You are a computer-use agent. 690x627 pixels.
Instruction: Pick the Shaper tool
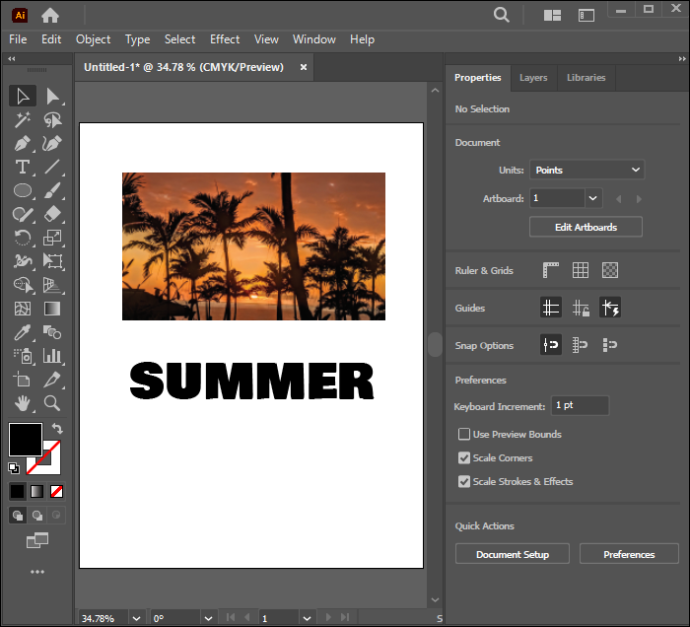22,214
